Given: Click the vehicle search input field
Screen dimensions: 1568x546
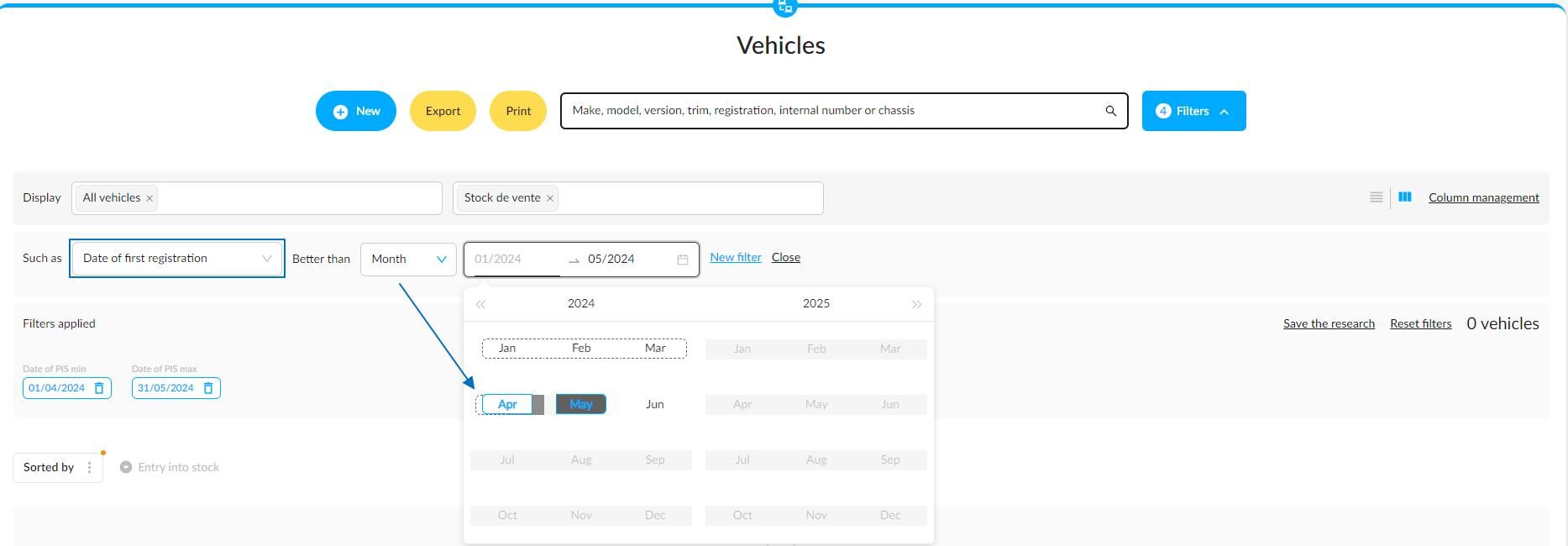Looking at the screenshot, I should [x=831, y=111].
